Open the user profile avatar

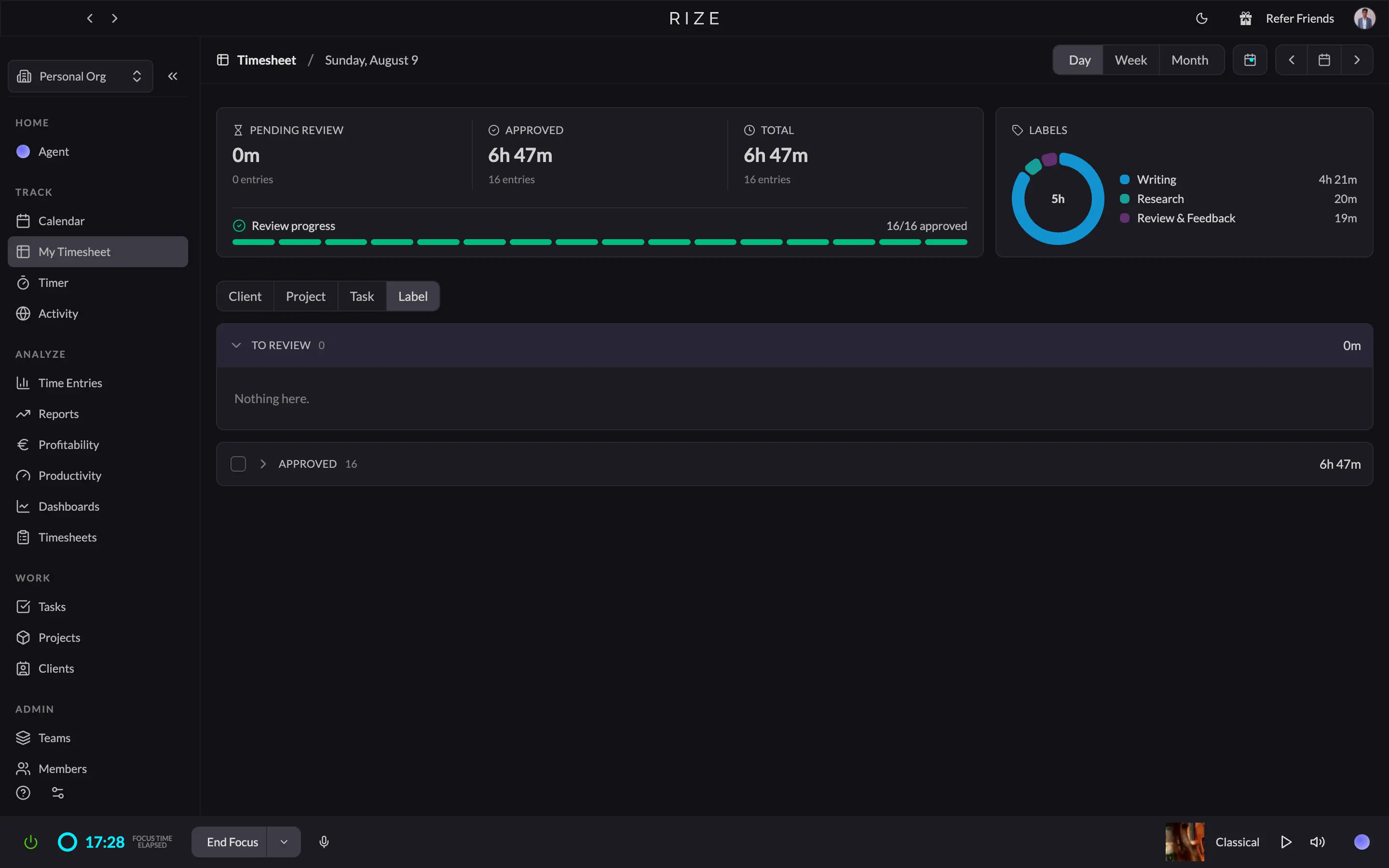click(x=1364, y=18)
